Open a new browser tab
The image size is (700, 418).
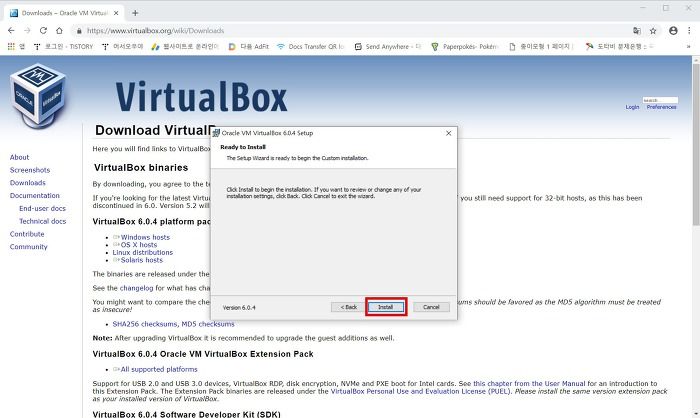coord(135,13)
